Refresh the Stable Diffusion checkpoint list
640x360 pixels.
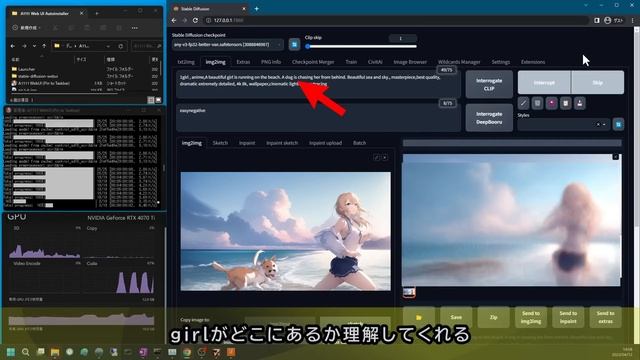tap(294, 44)
